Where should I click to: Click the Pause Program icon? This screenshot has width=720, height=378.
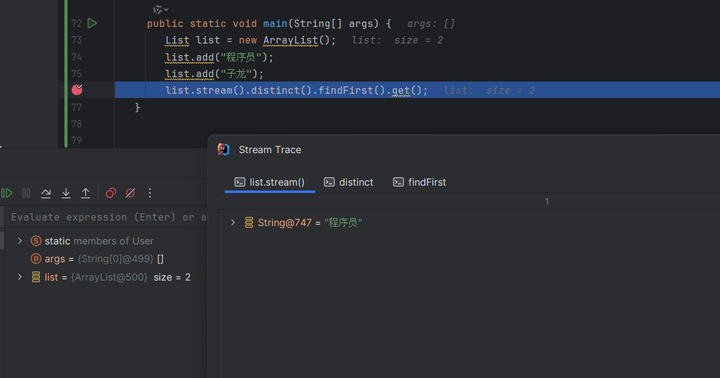click(26, 193)
